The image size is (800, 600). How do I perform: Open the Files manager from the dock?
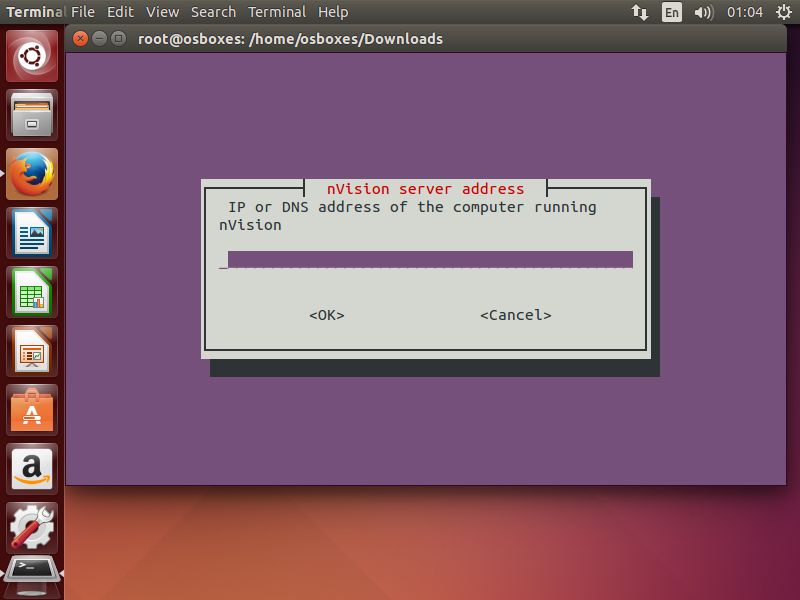click(32, 115)
